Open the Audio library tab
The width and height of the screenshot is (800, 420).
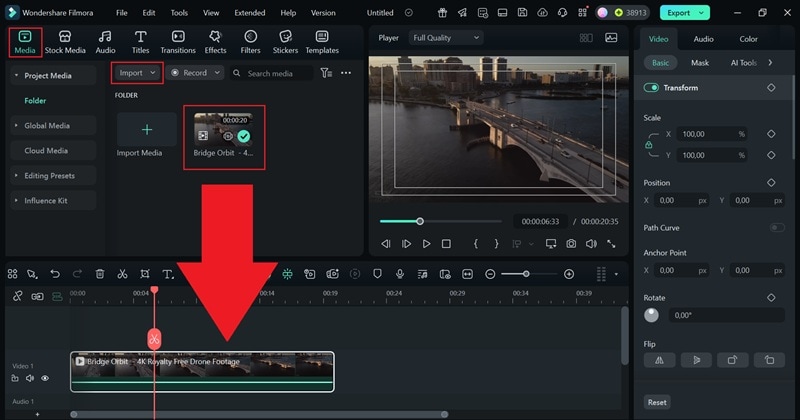click(x=105, y=42)
